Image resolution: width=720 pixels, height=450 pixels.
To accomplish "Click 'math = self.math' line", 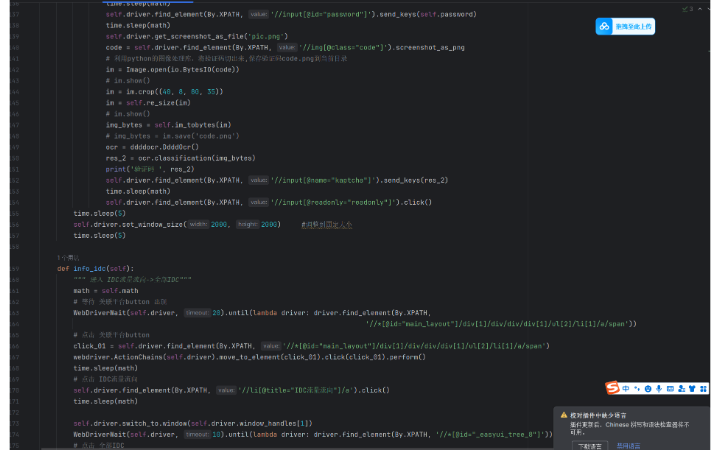I will click(106, 291).
